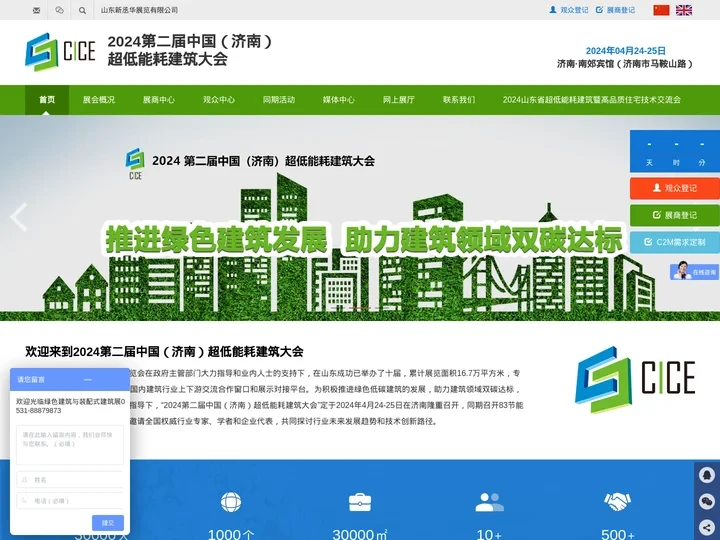
Task: Click the handshake icon above 500+
Action: (x=618, y=502)
